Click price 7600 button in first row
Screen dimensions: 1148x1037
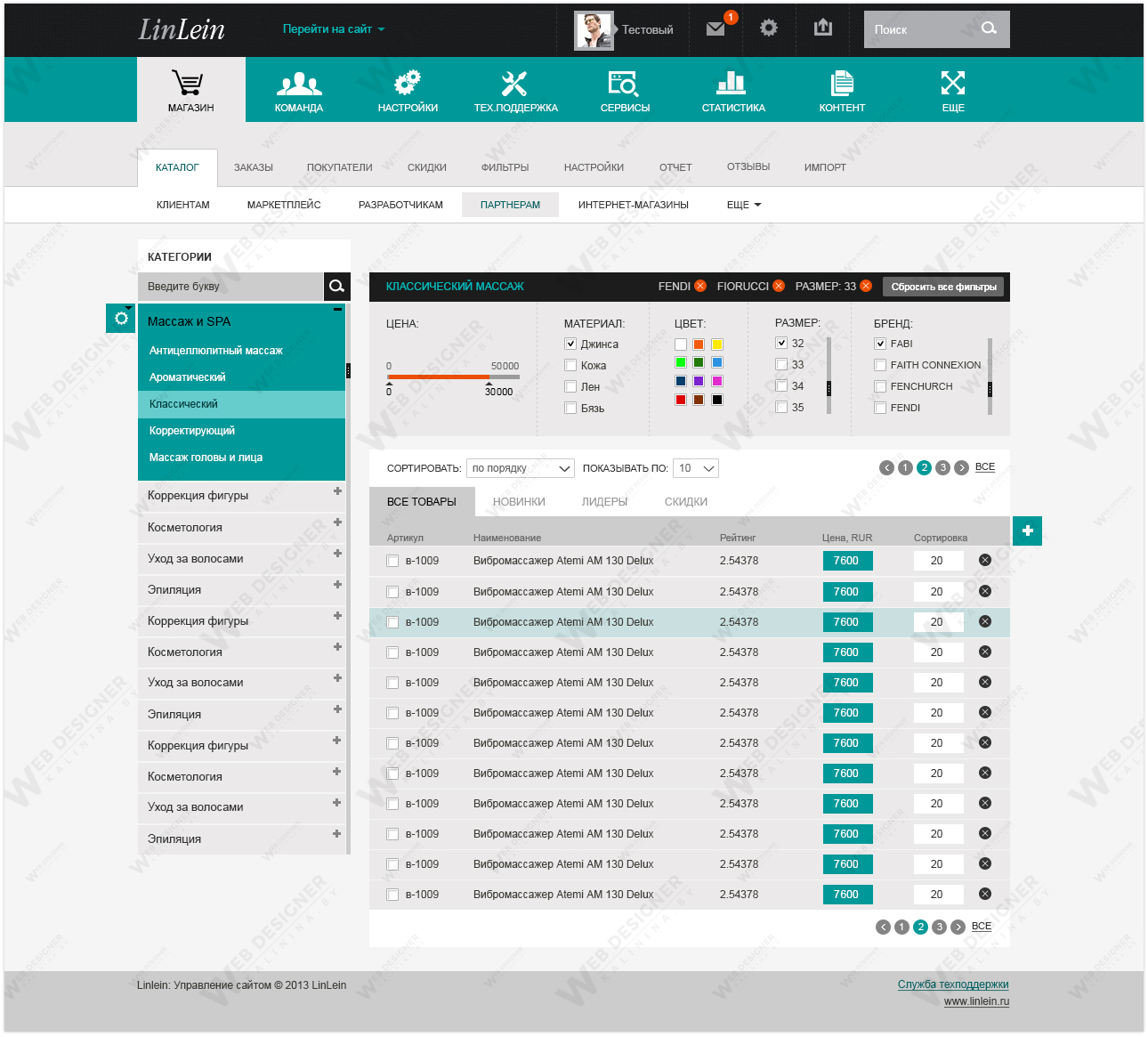point(847,561)
